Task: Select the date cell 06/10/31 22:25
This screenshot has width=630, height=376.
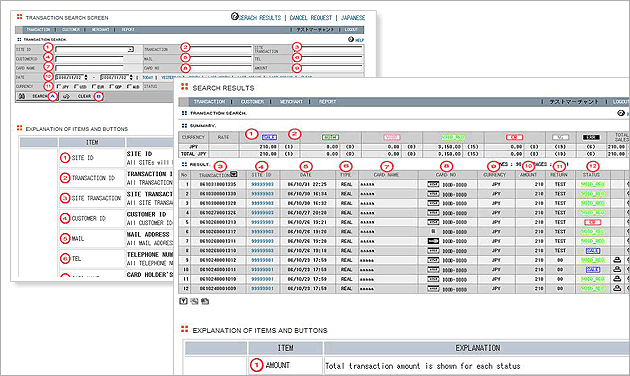Action: pyautogui.click(x=307, y=184)
